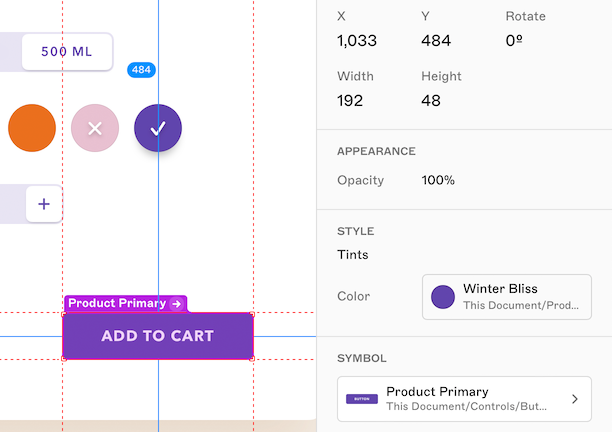Select the pink unavailable color option
Viewport: 612px width, 432px height.
pos(95,128)
